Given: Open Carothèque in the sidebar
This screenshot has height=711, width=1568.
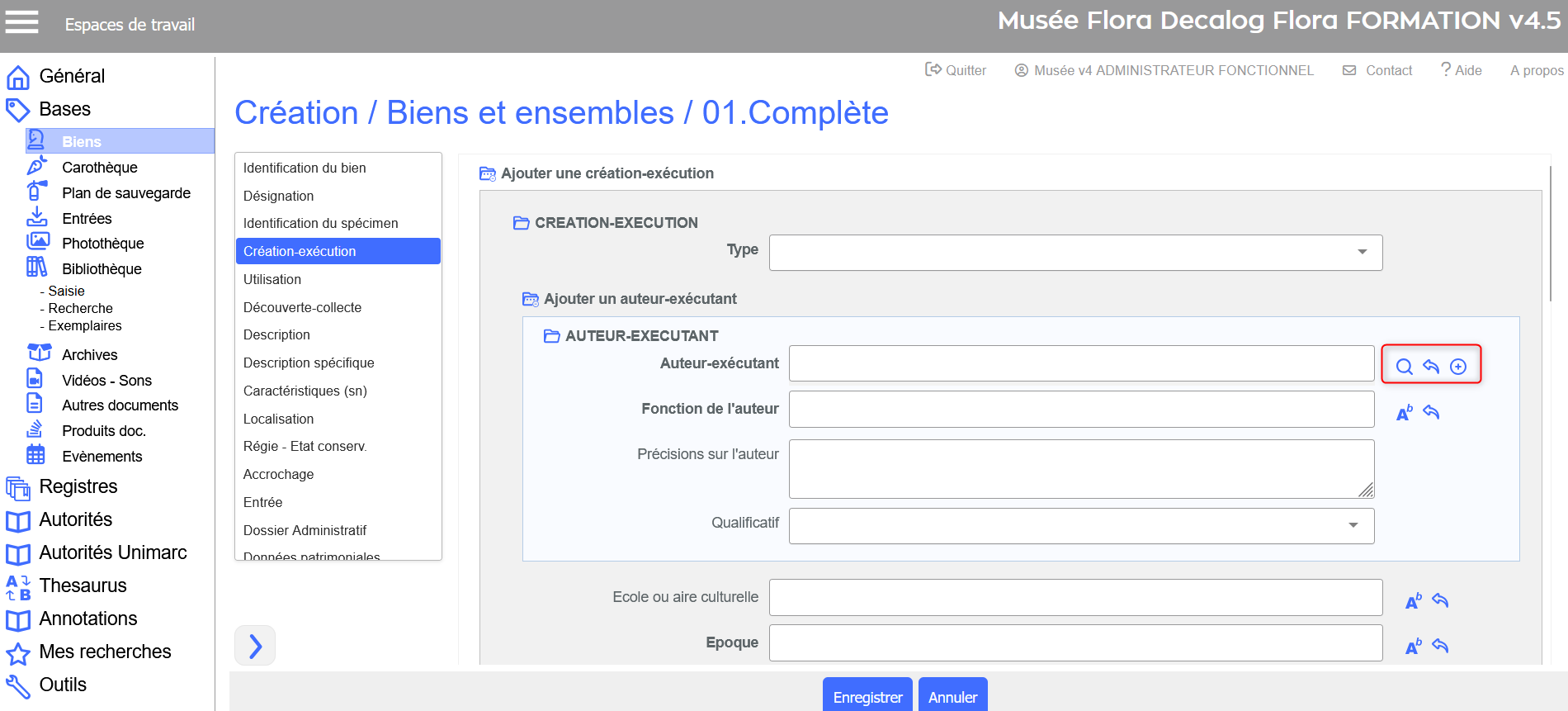Looking at the screenshot, I should click(x=99, y=168).
